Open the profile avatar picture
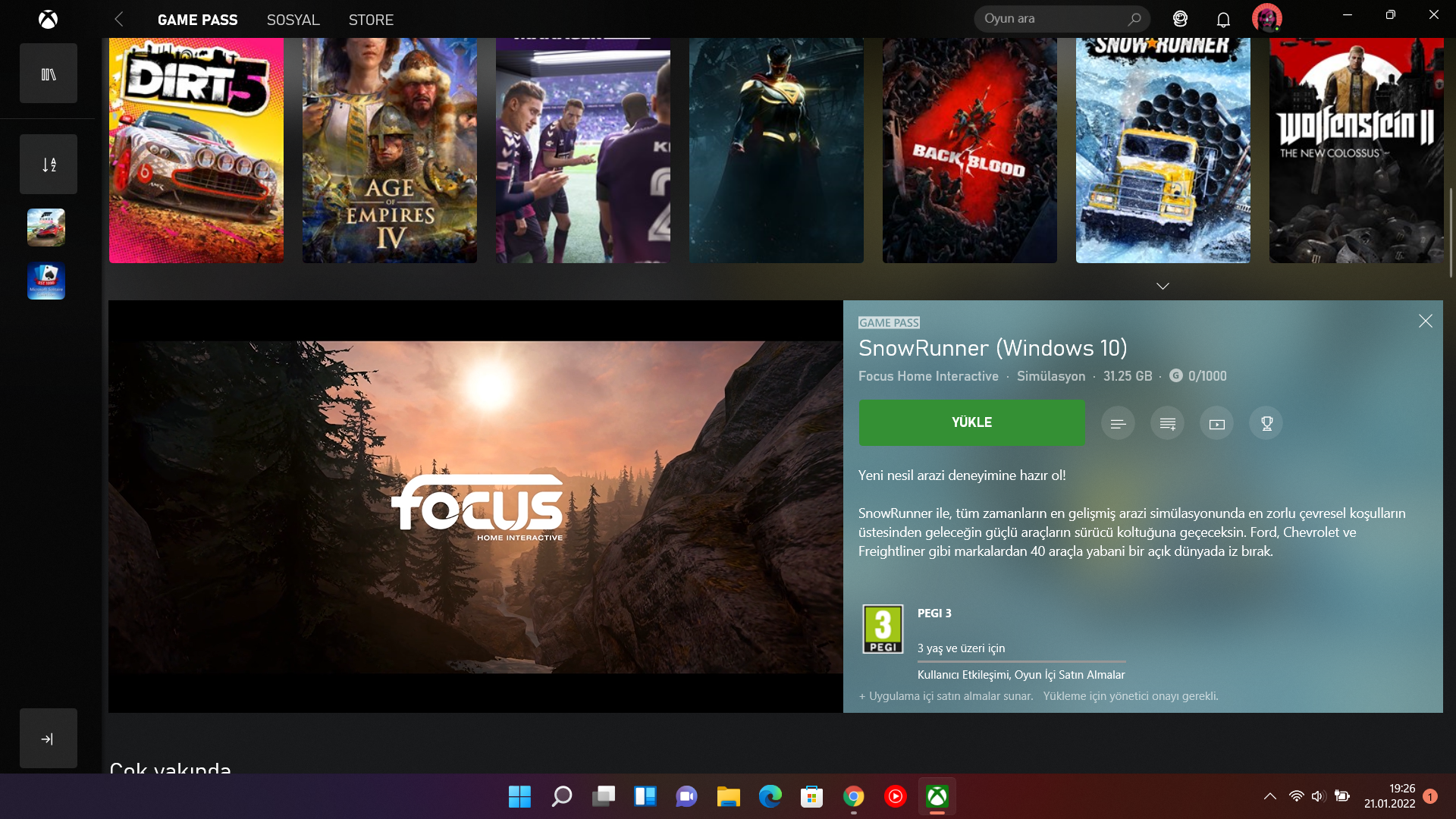Viewport: 1456px width, 819px height. (1266, 18)
